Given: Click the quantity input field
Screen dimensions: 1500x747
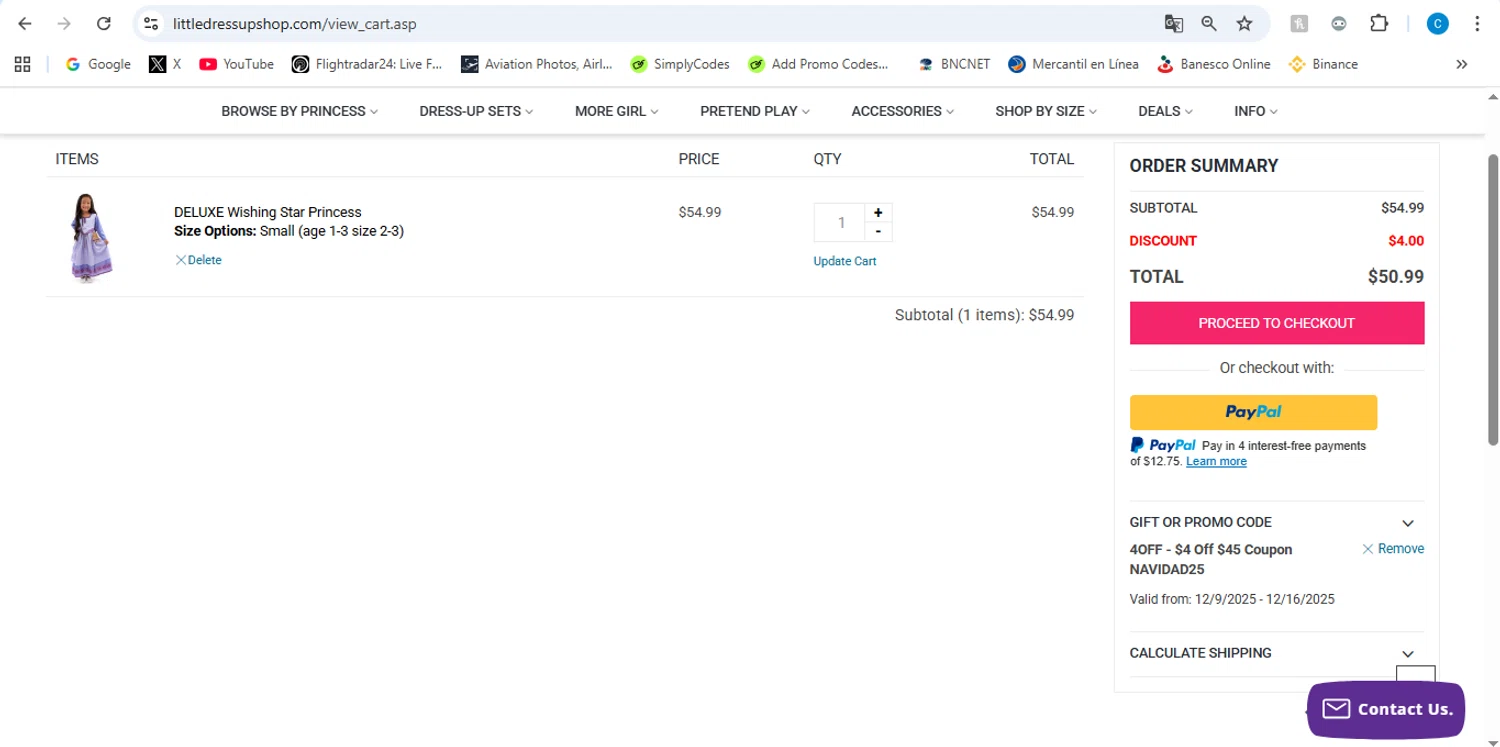Looking at the screenshot, I should click(840, 223).
